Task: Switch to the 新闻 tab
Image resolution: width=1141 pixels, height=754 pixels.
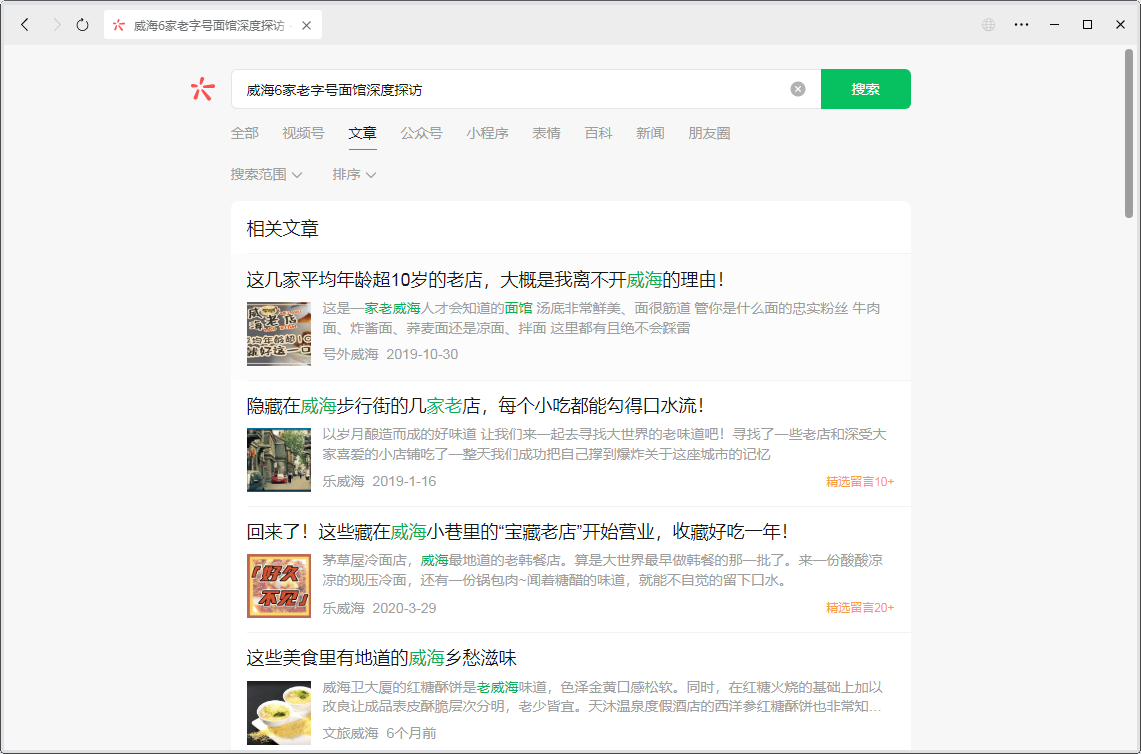Action: pos(650,133)
